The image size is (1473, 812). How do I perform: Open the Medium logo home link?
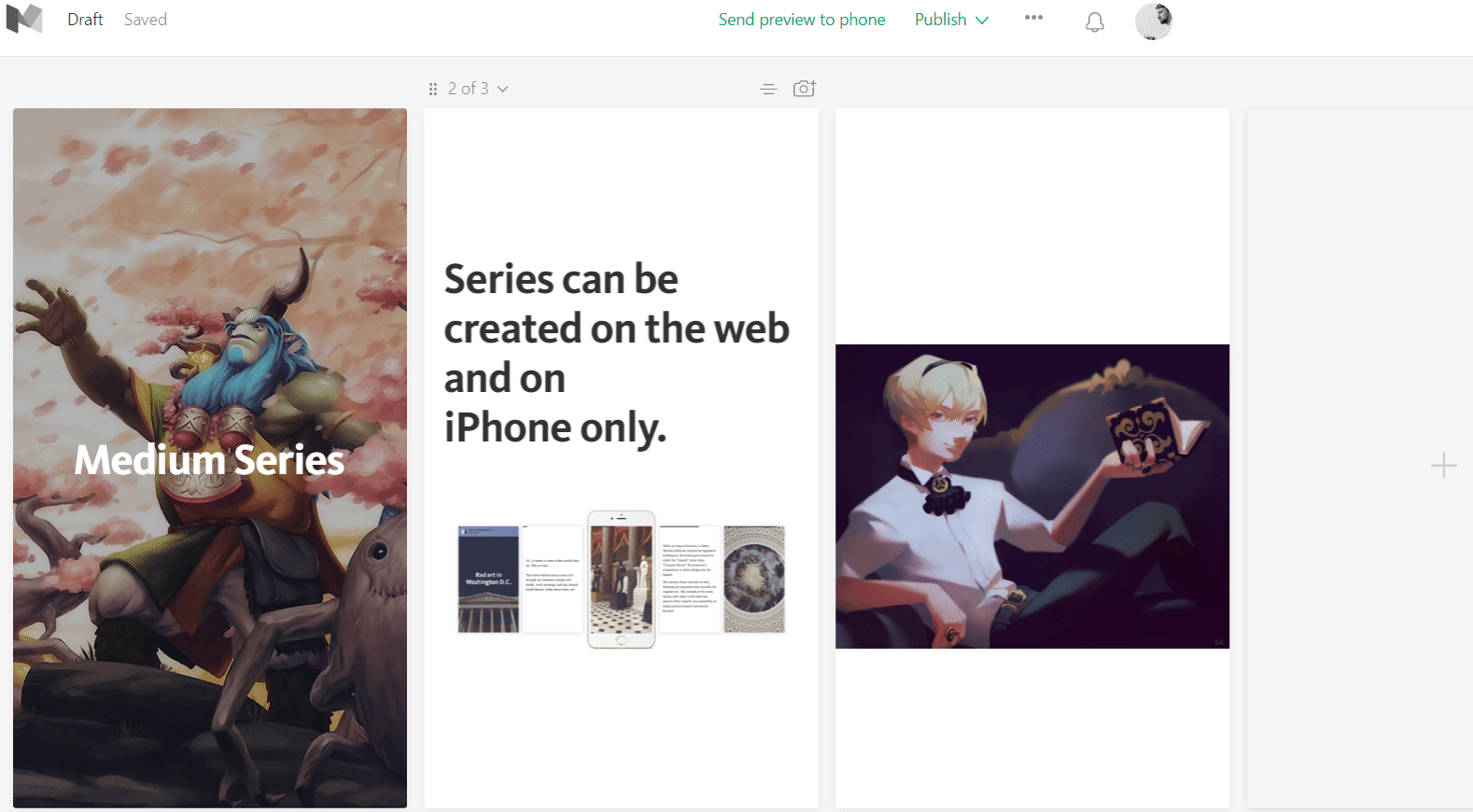click(x=24, y=19)
